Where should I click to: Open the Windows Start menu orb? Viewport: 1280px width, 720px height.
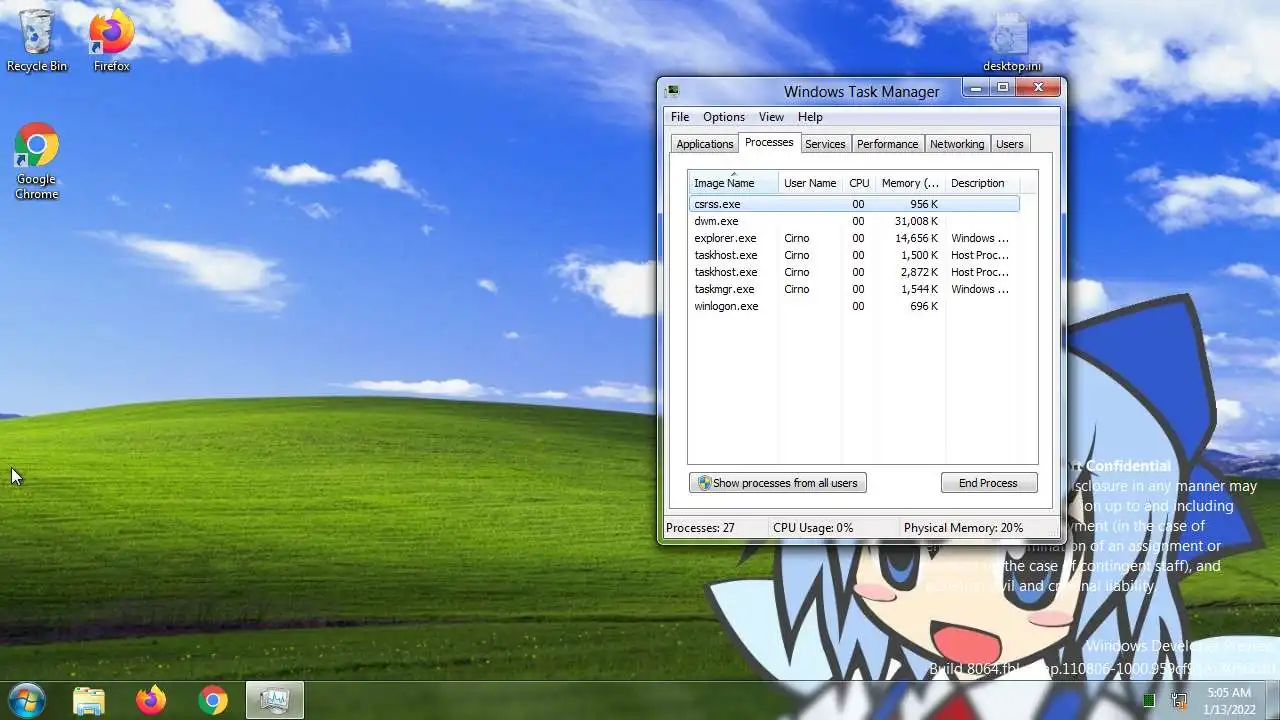(27, 700)
